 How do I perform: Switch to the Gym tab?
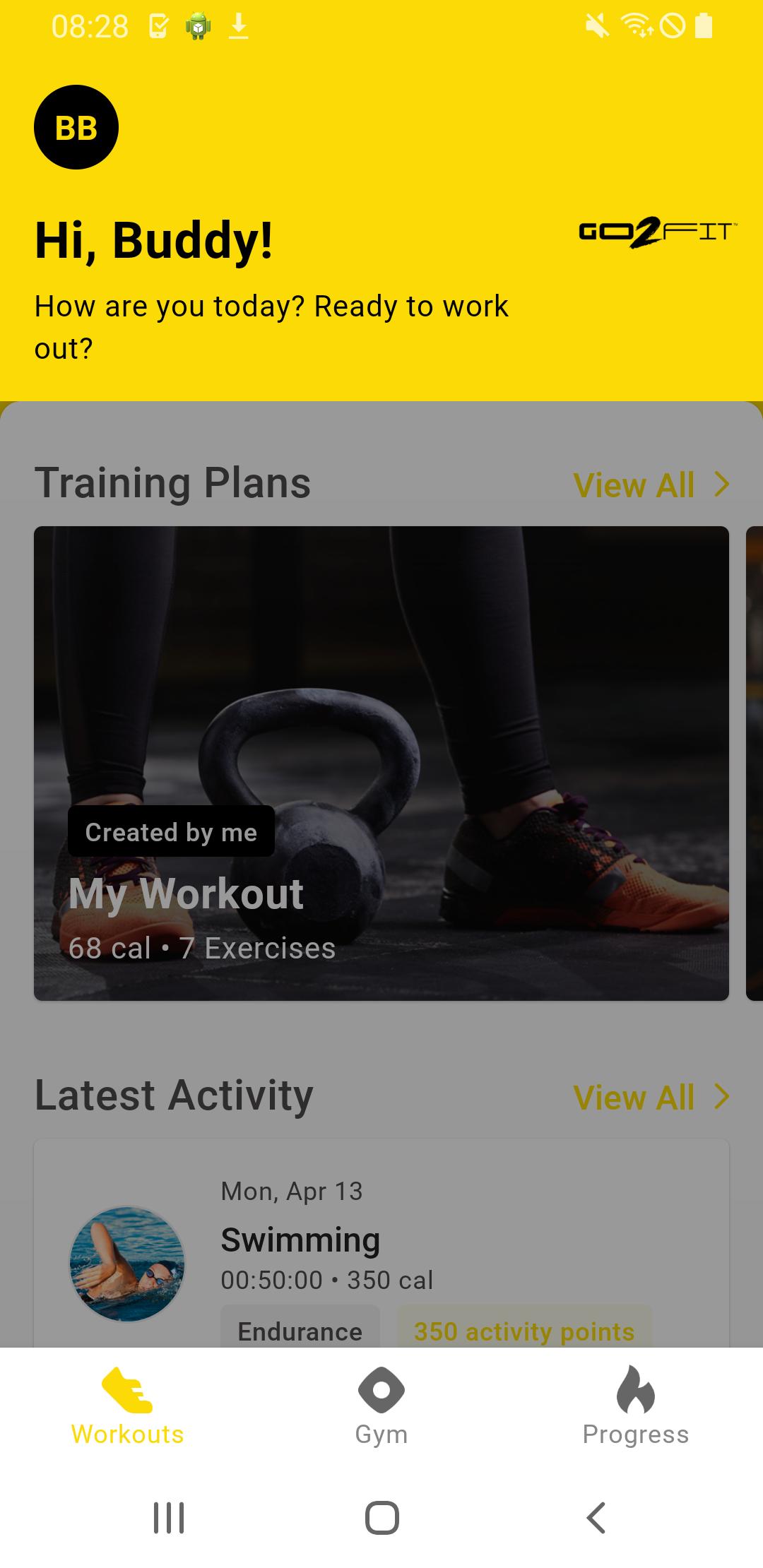click(381, 1406)
